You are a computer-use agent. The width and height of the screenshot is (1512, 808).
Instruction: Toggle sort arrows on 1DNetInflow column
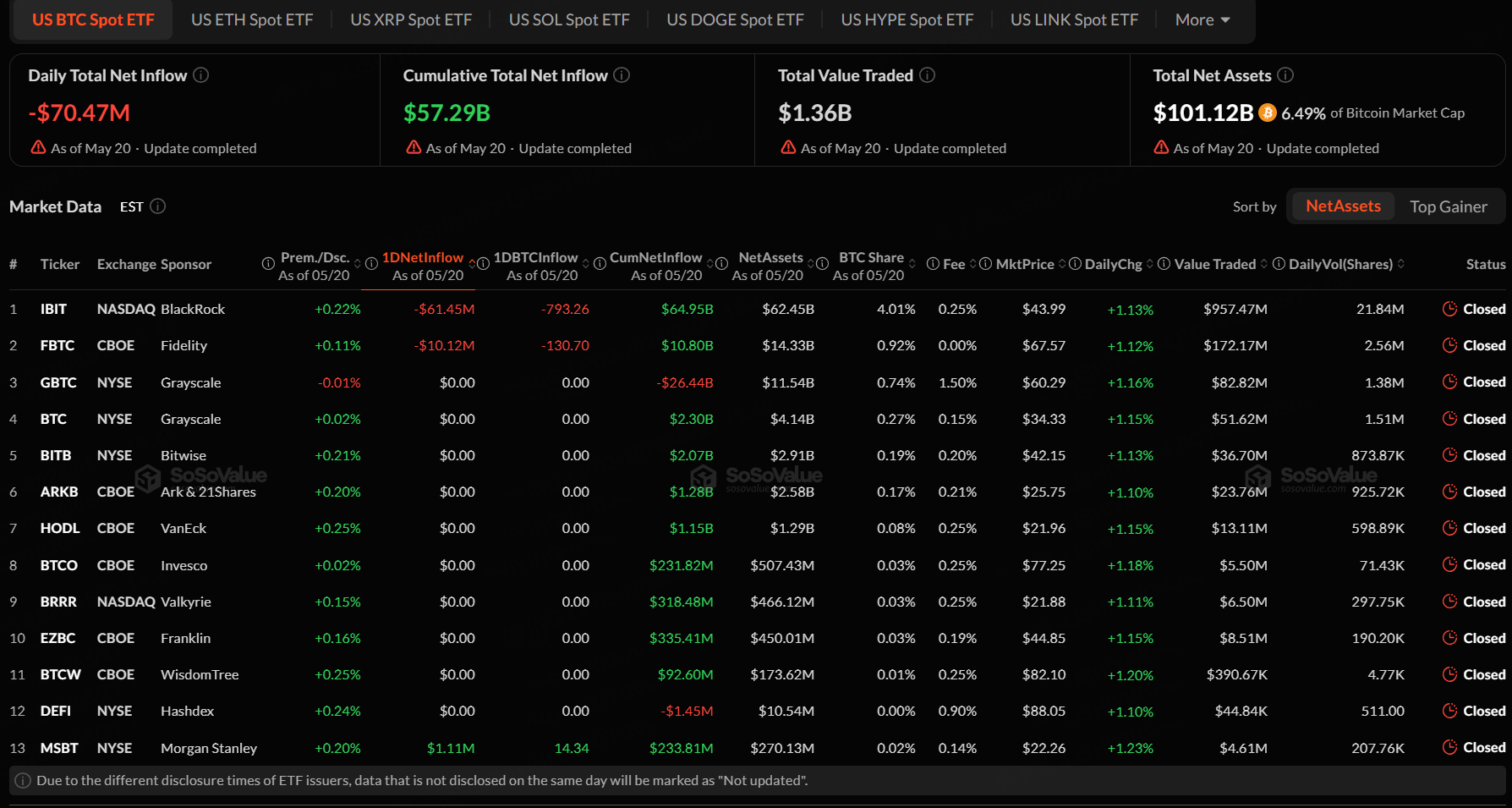click(472, 264)
